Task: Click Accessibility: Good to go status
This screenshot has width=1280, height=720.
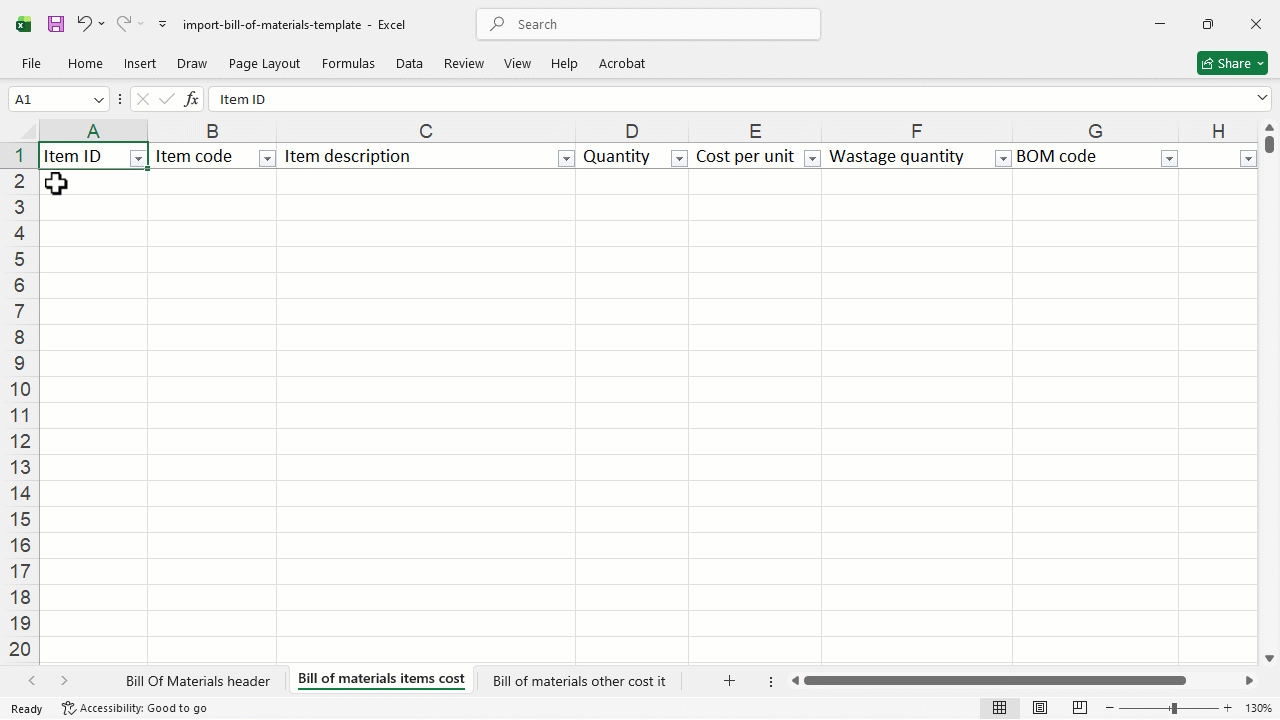Action: coord(134,708)
